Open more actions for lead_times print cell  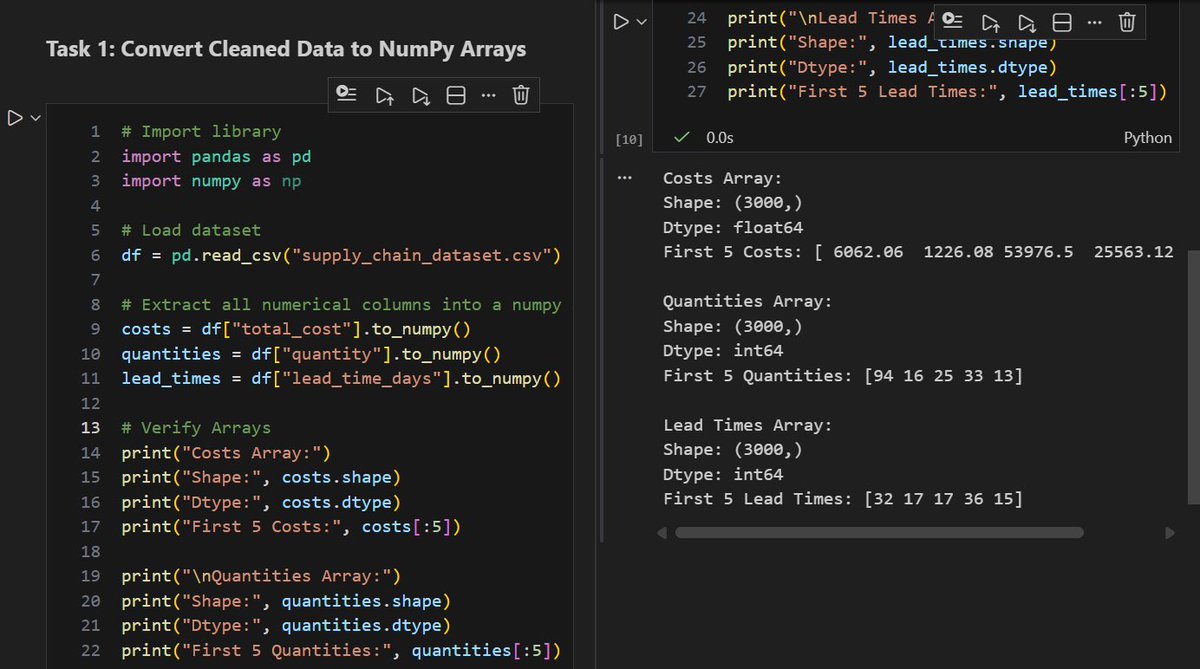(x=1095, y=21)
